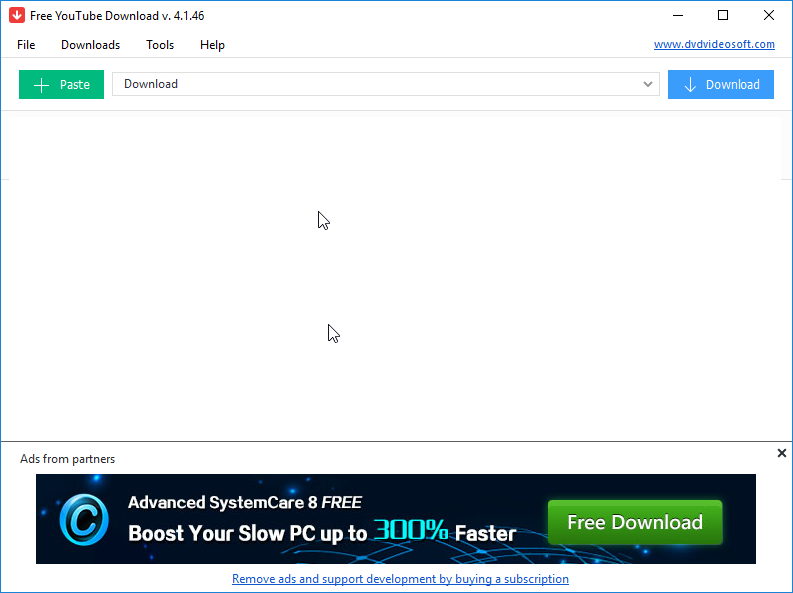
Task: Expand the Download format dropdown arrow
Action: click(x=647, y=84)
